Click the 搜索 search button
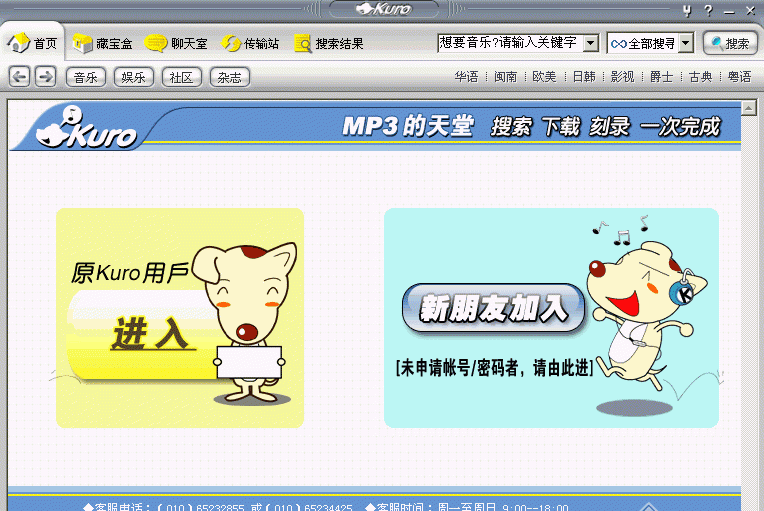764x511 pixels. [730, 43]
